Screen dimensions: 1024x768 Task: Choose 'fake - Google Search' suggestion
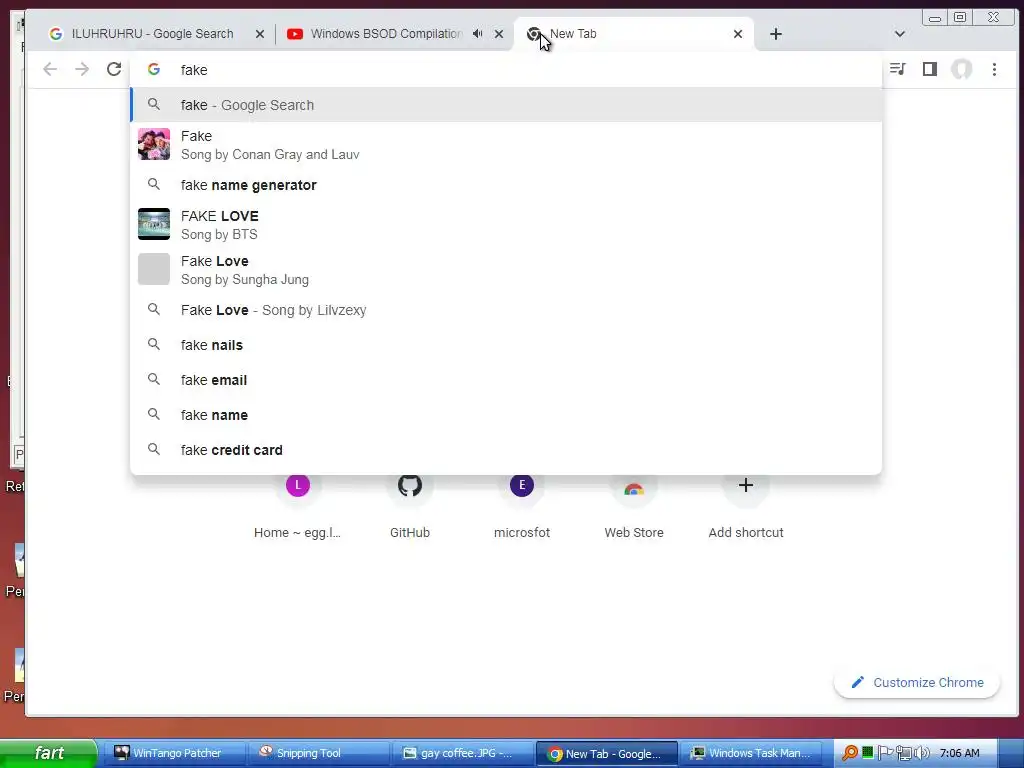coord(506,104)
